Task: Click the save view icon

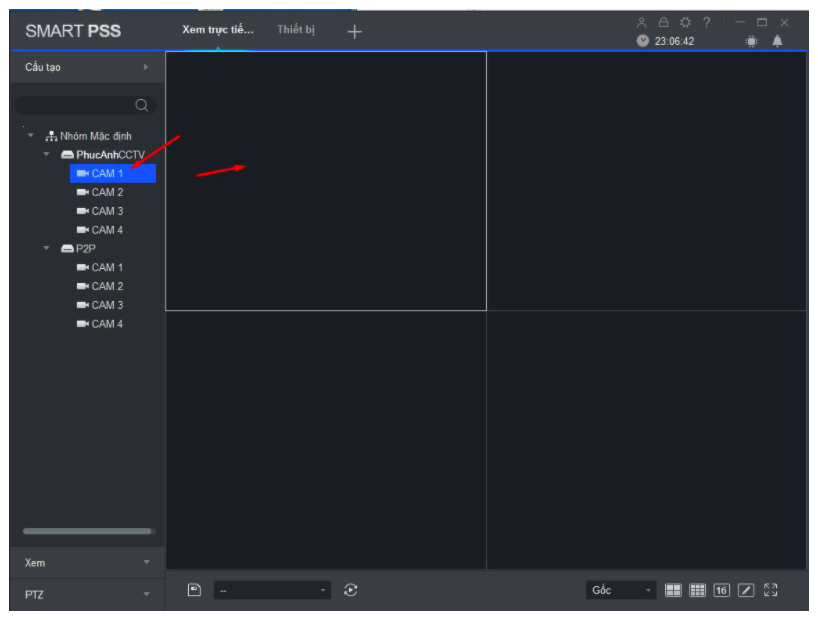Action: [x=195, y=590]
